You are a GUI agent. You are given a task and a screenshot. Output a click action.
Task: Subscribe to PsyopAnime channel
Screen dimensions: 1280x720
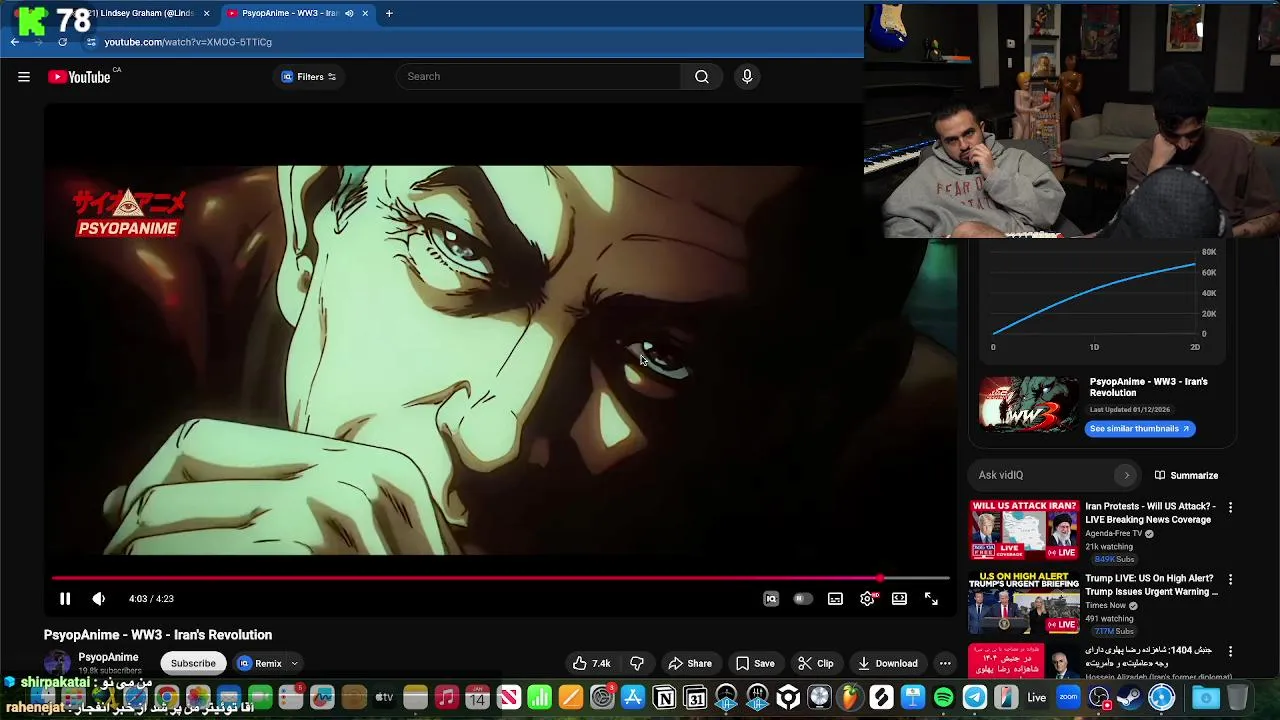(193, 664)
